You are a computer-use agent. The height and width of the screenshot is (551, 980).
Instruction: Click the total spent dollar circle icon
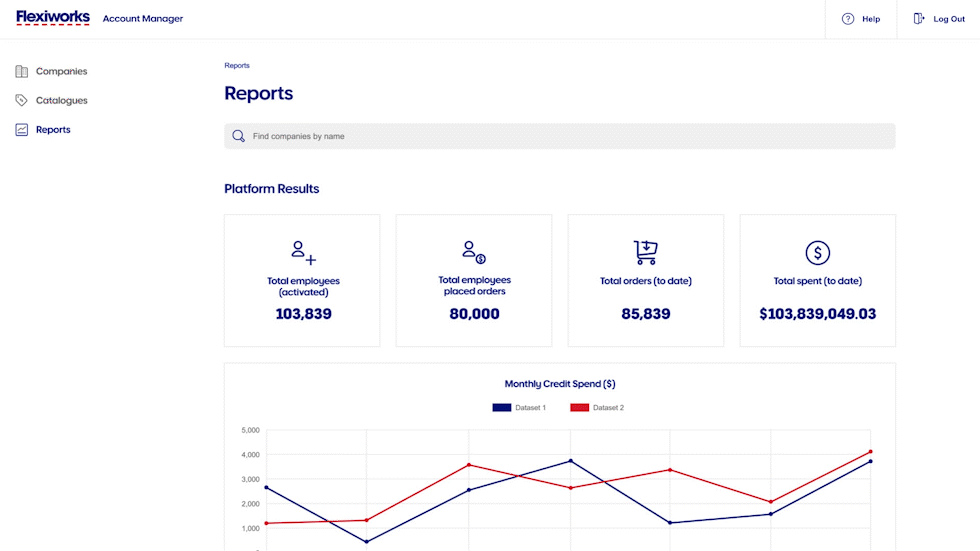point(818,253)
